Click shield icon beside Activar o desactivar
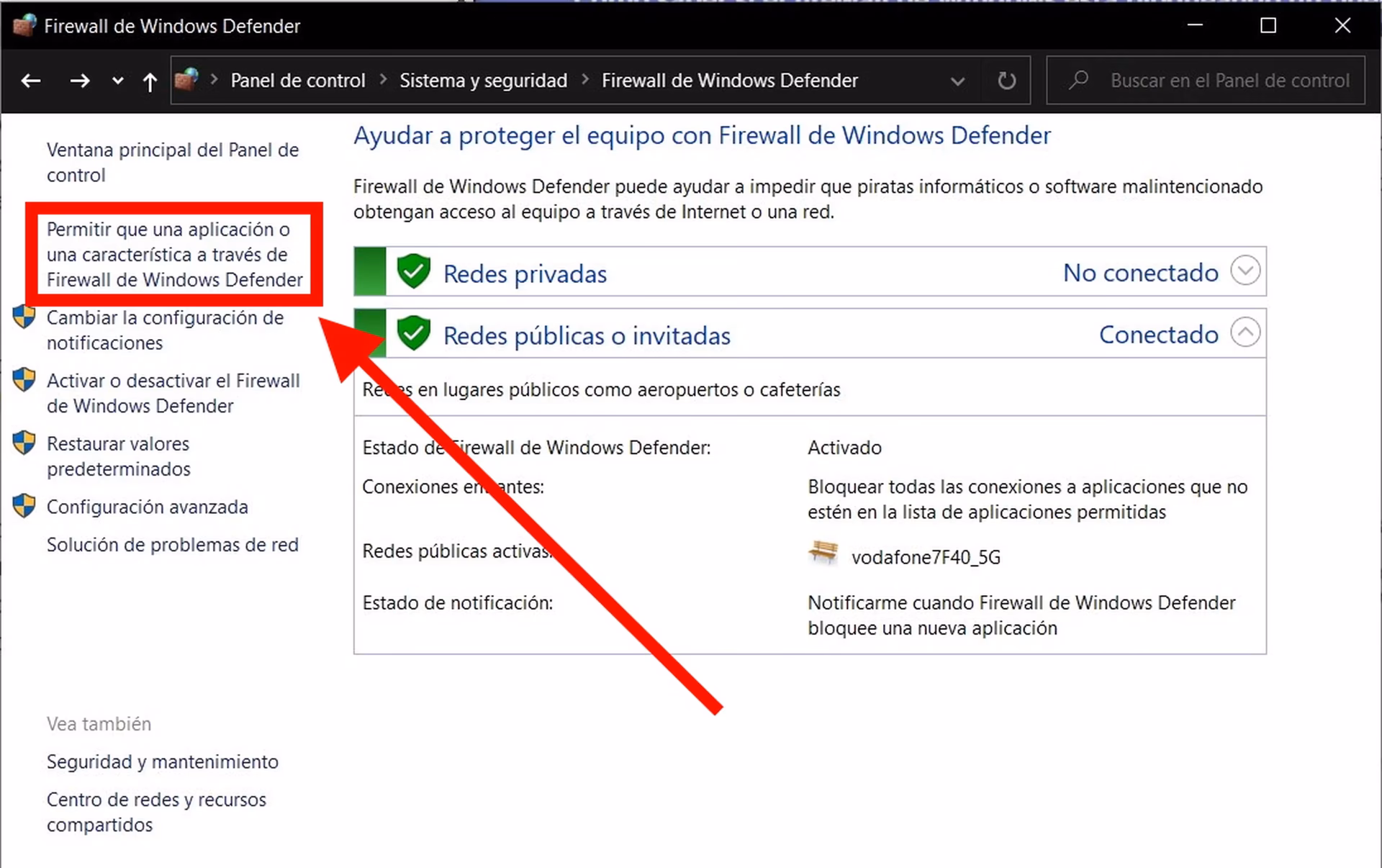1382x868 pixels. (x=24, y=379)
